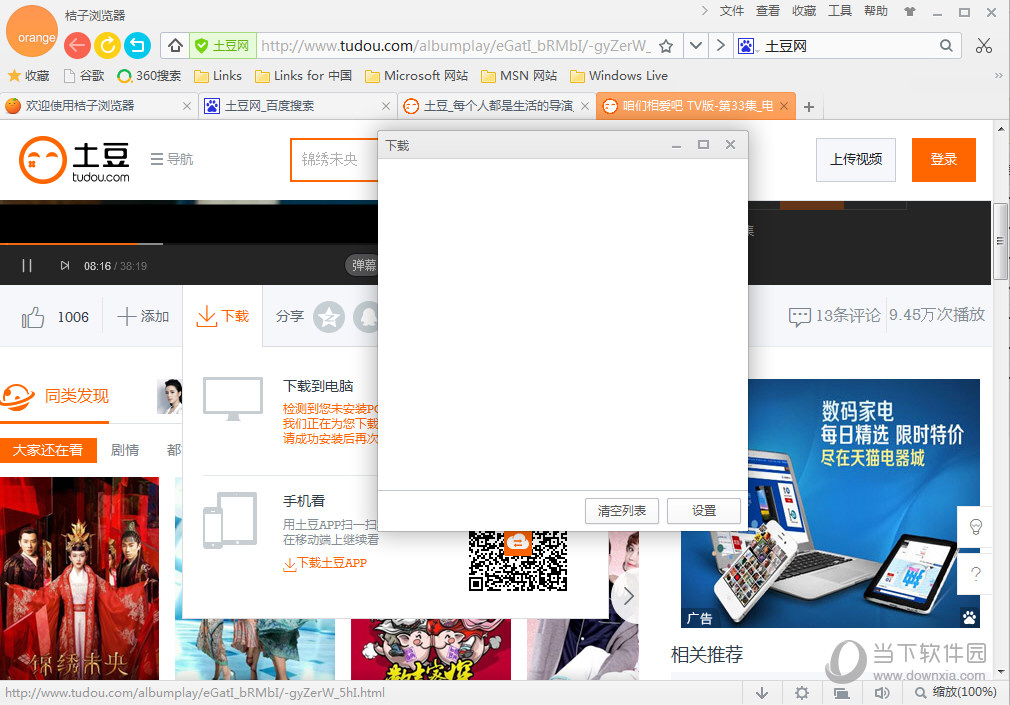Open the 工具 menu in the title bar
The image size is (1010, 705).
coord(840,11)
